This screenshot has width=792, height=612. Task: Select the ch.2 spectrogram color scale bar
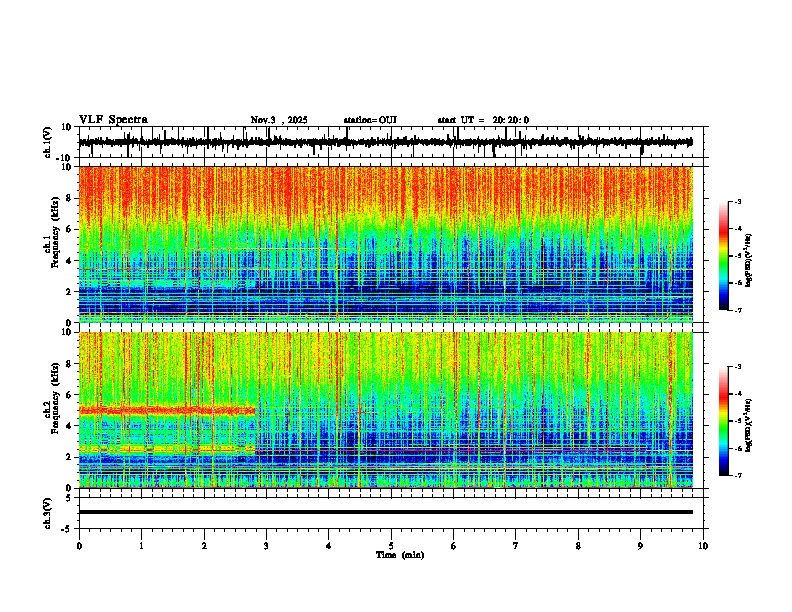click(724, 421)
